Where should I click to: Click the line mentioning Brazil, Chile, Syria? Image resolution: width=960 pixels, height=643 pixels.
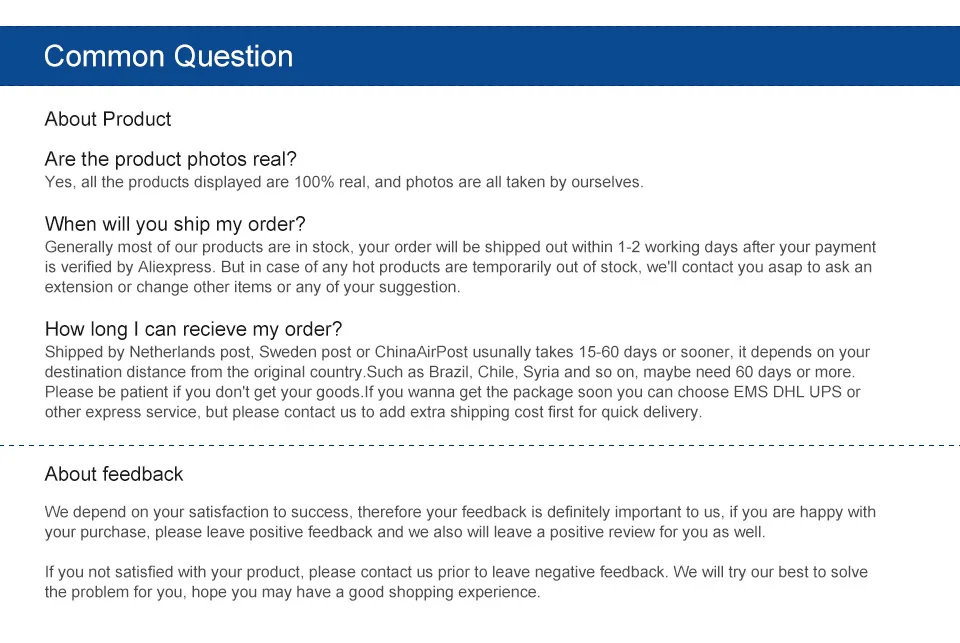tap(450, 372)
